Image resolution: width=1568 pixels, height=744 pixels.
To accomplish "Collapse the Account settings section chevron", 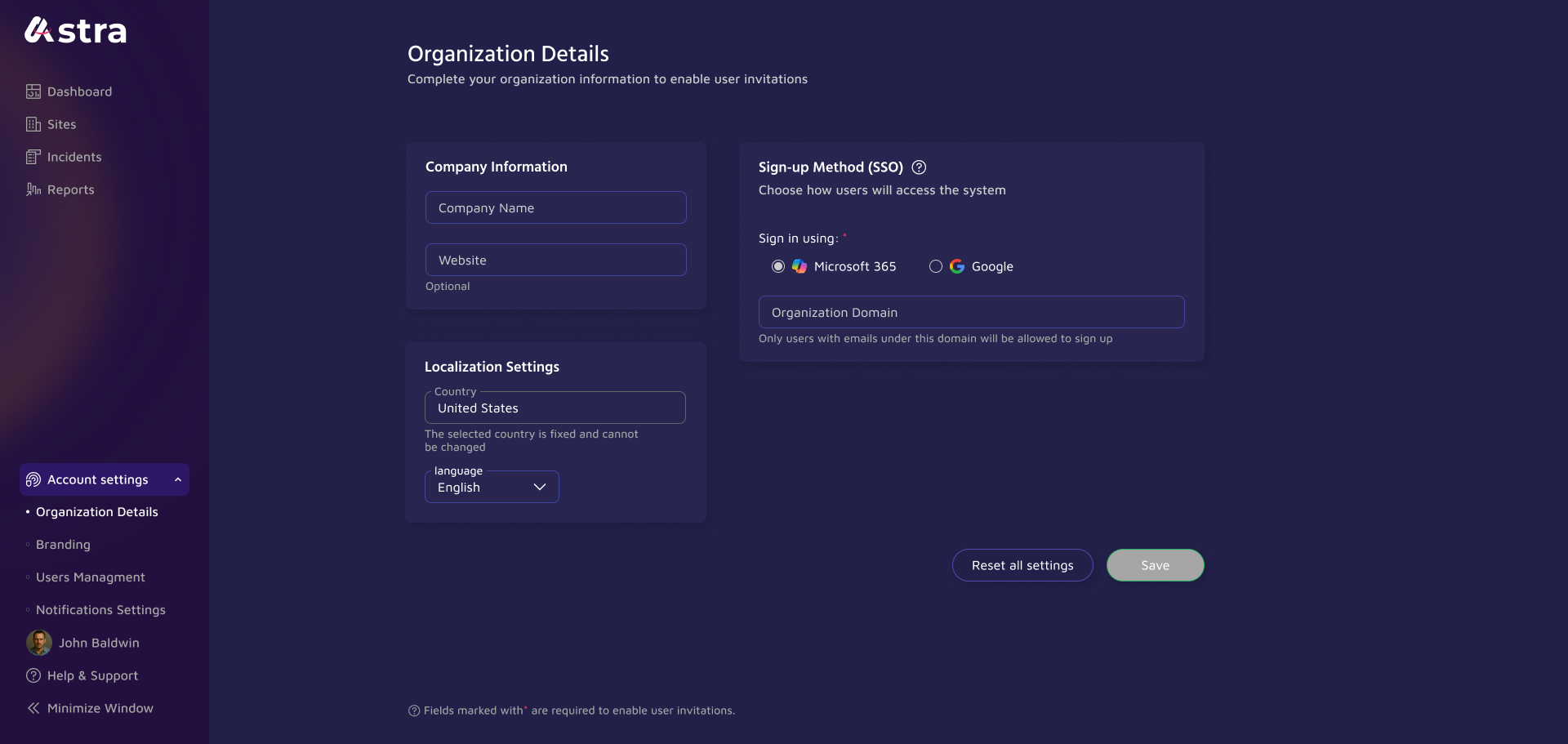I will 178,479.
